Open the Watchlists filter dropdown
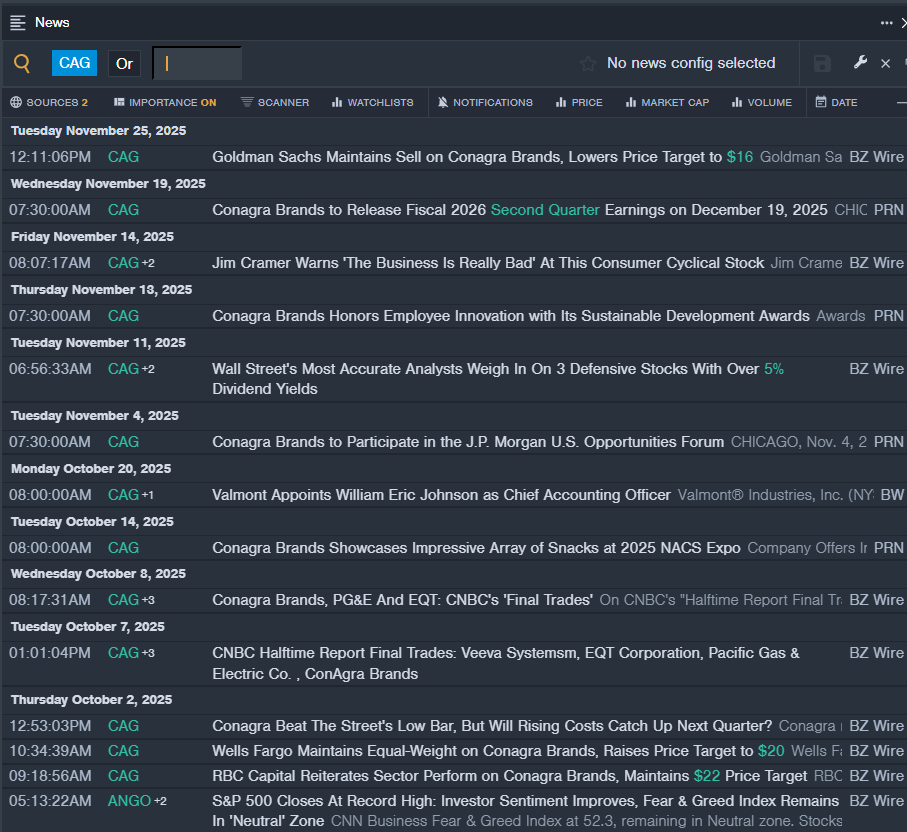This screenshot has height=832, width=907. click(x=372, y=102)
